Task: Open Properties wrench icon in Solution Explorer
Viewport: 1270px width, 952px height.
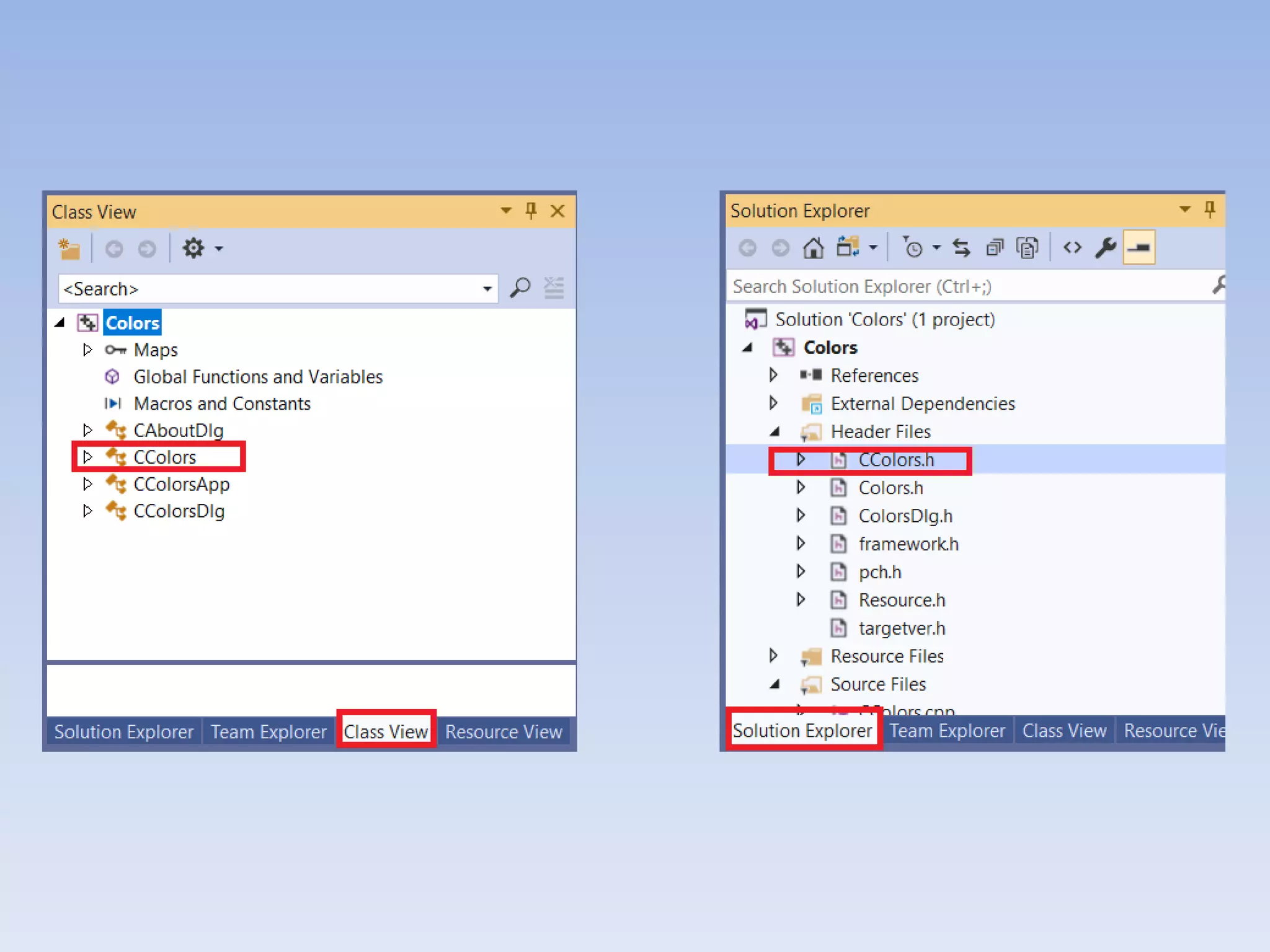Action: click(x=1106, y=248)
